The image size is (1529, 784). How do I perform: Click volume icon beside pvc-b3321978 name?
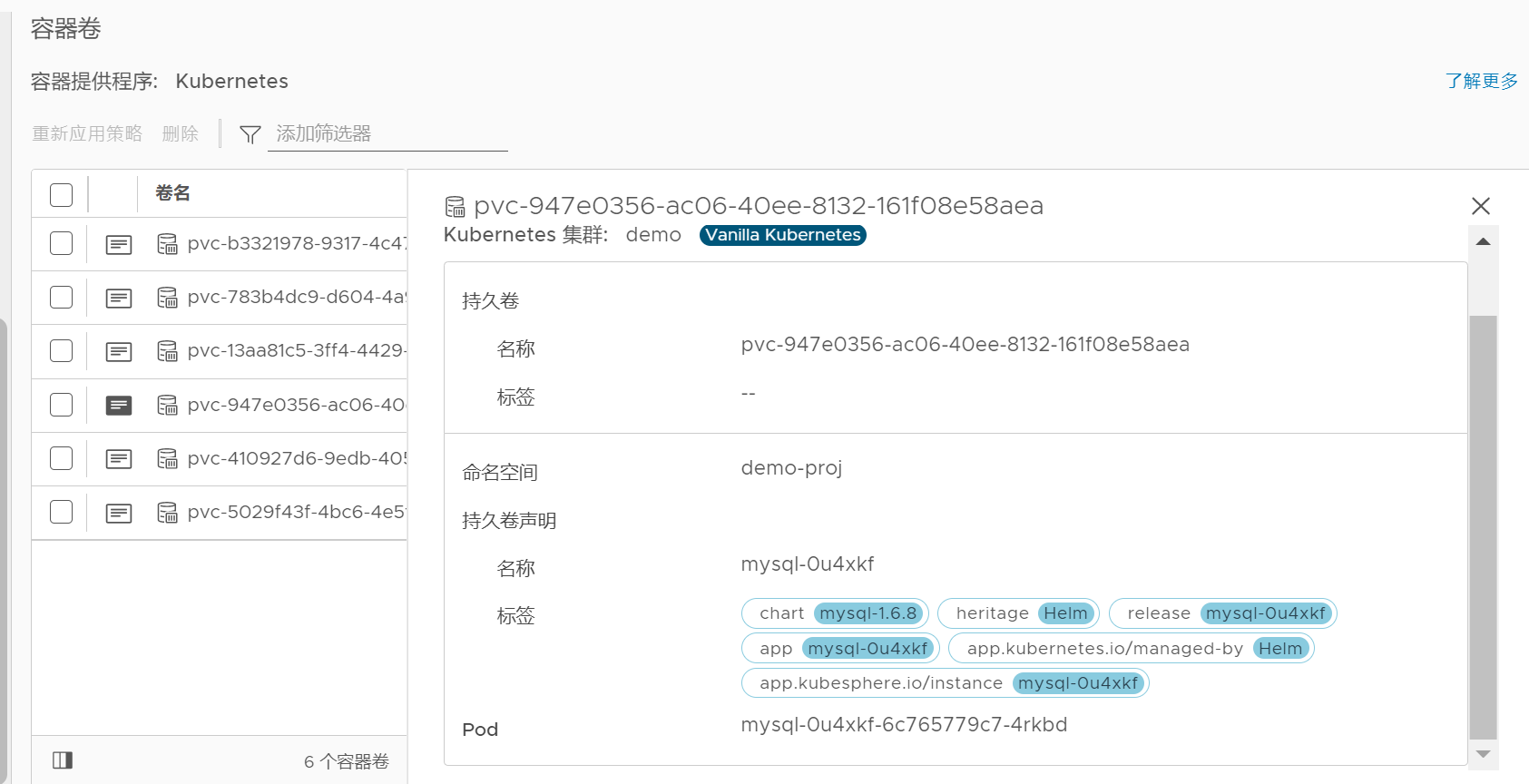pos(167,244)
